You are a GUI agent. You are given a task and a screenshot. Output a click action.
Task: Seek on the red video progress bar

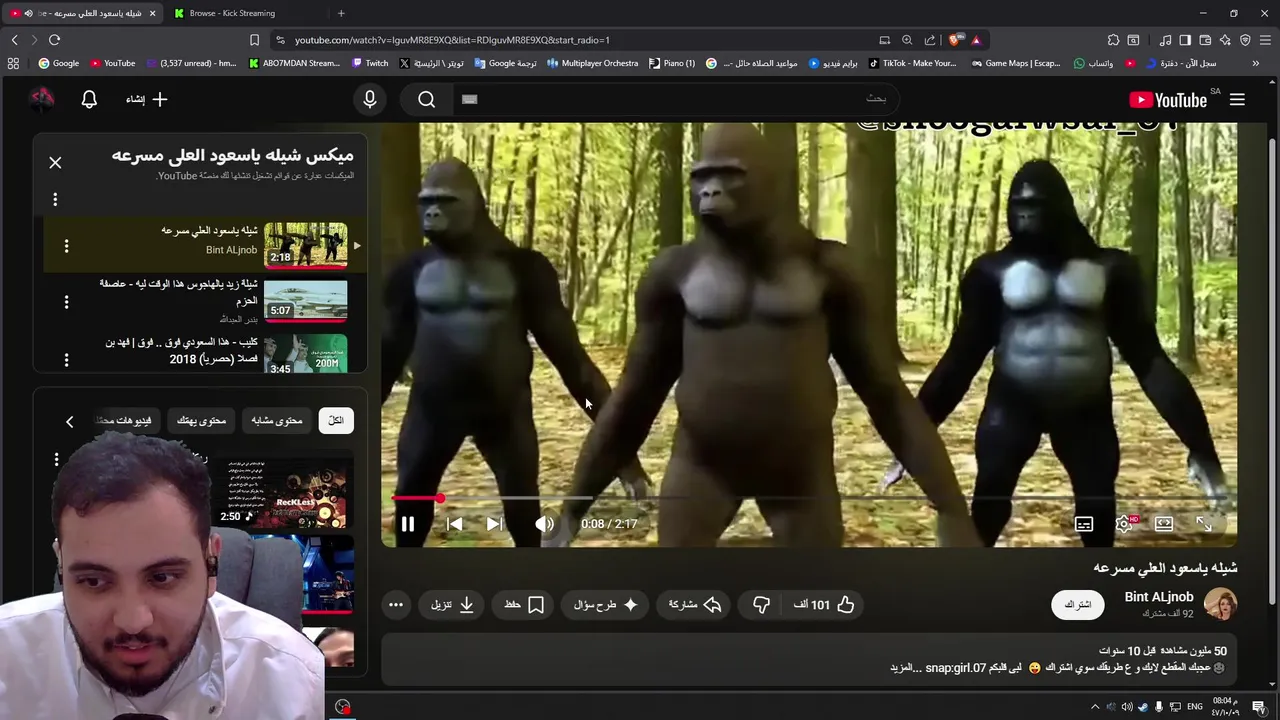[809, 497]
